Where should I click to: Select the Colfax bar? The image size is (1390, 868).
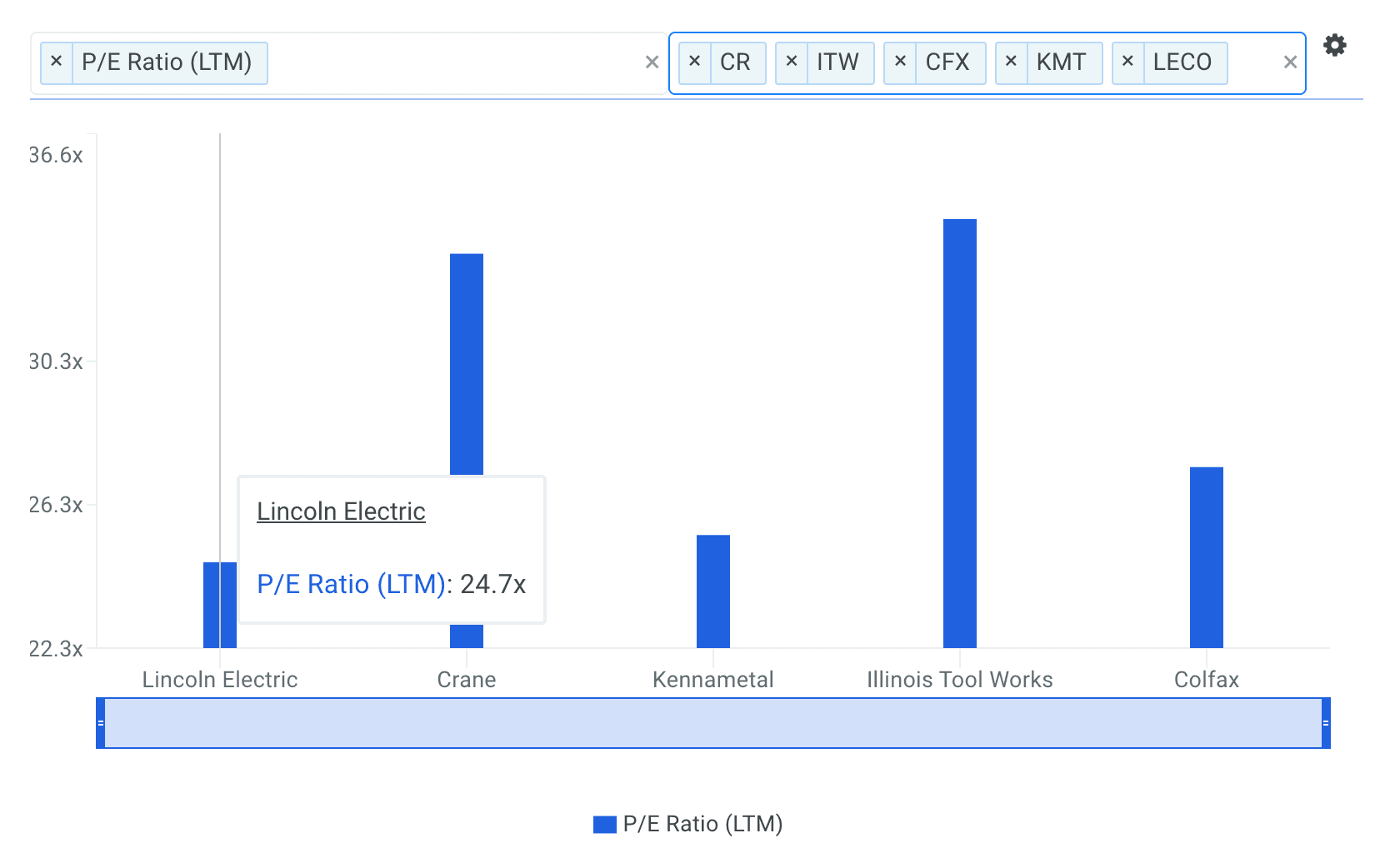point(1206,556)
